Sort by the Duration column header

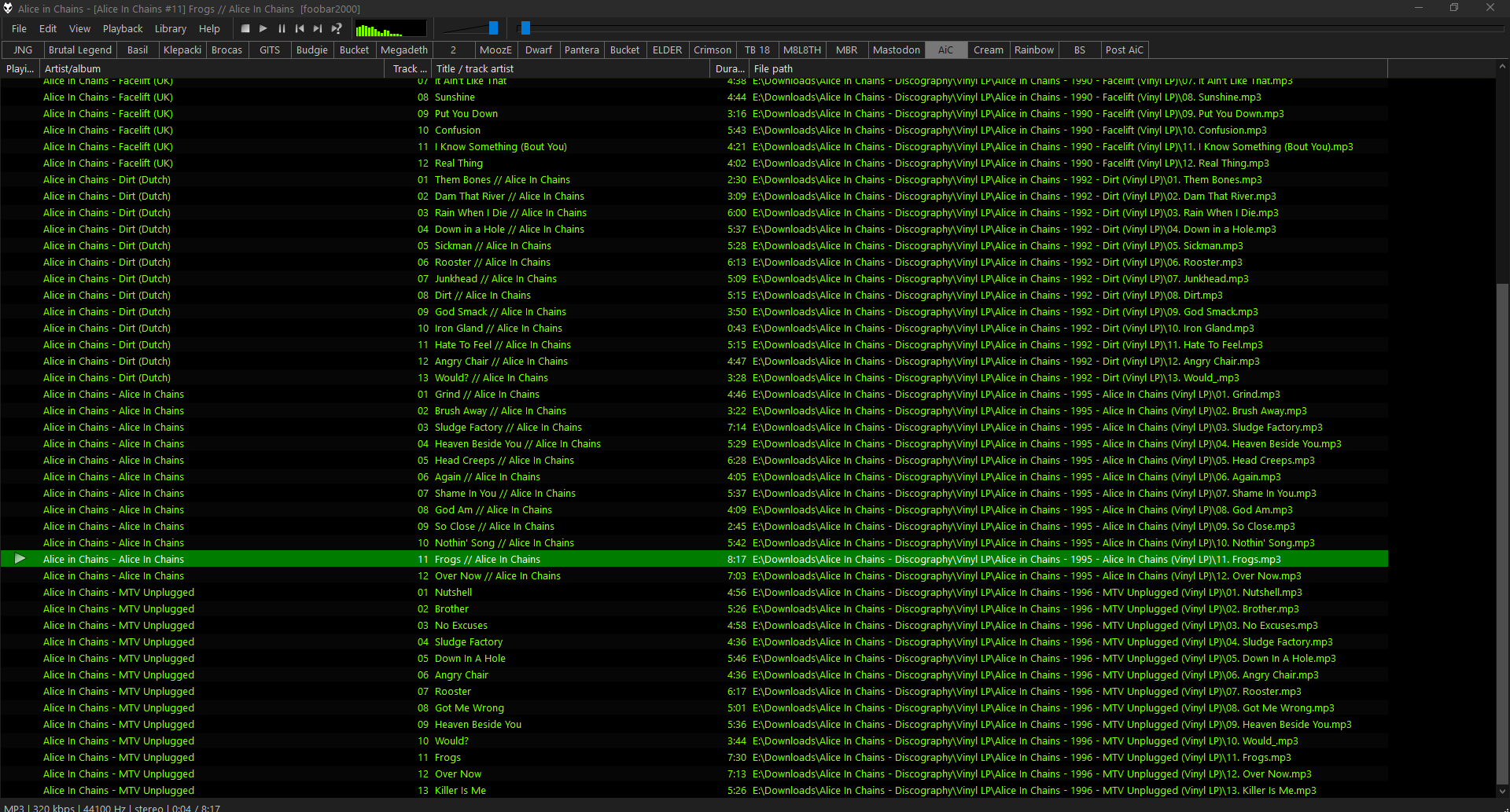(x=729, y=69)
